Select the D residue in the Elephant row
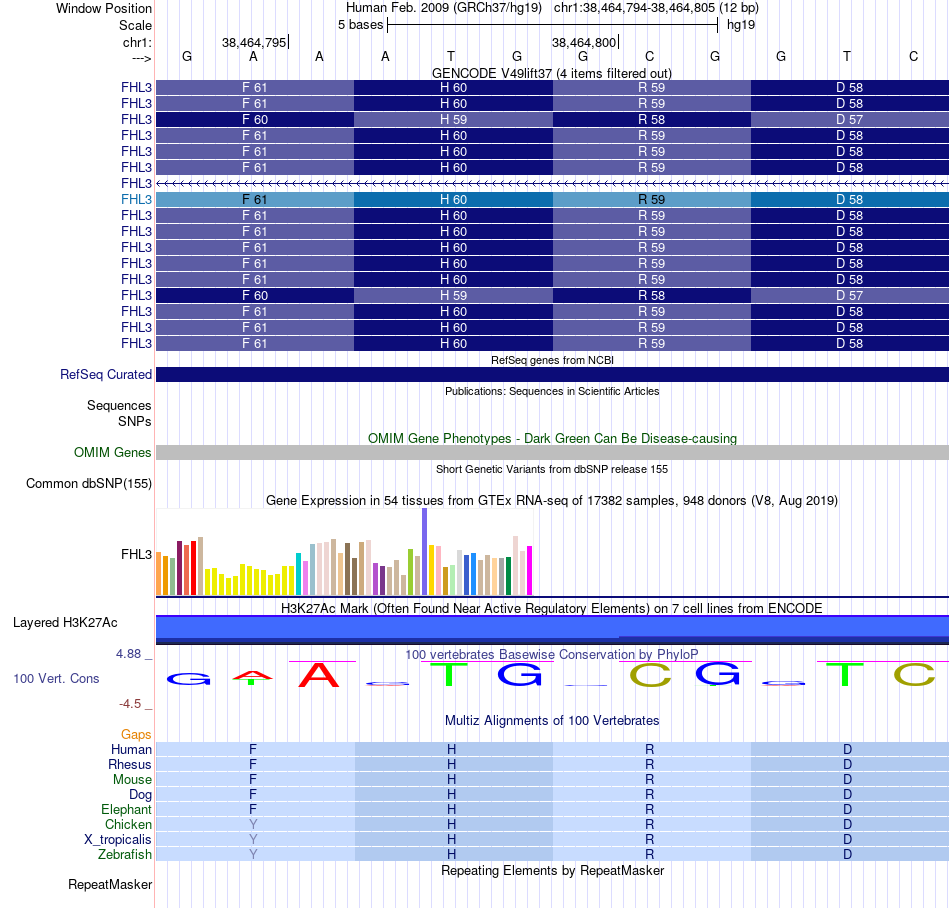Screen dimensions: 950x908 pyautogui.click(x=848, y=809)
